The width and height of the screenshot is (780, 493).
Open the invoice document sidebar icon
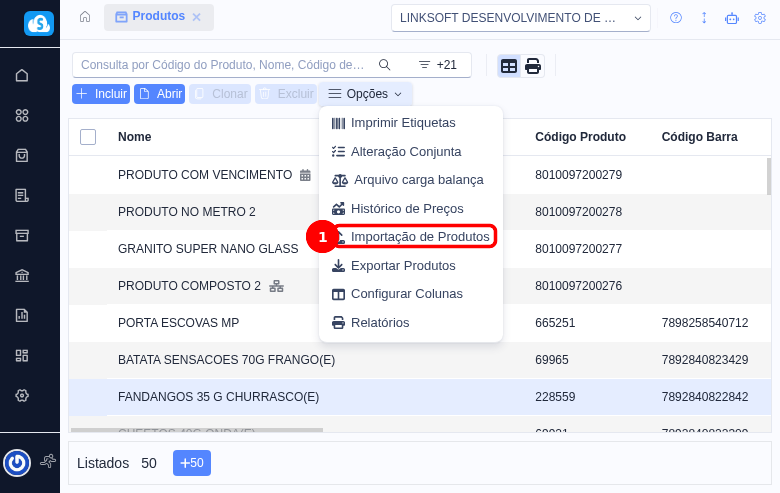[22, 196]
